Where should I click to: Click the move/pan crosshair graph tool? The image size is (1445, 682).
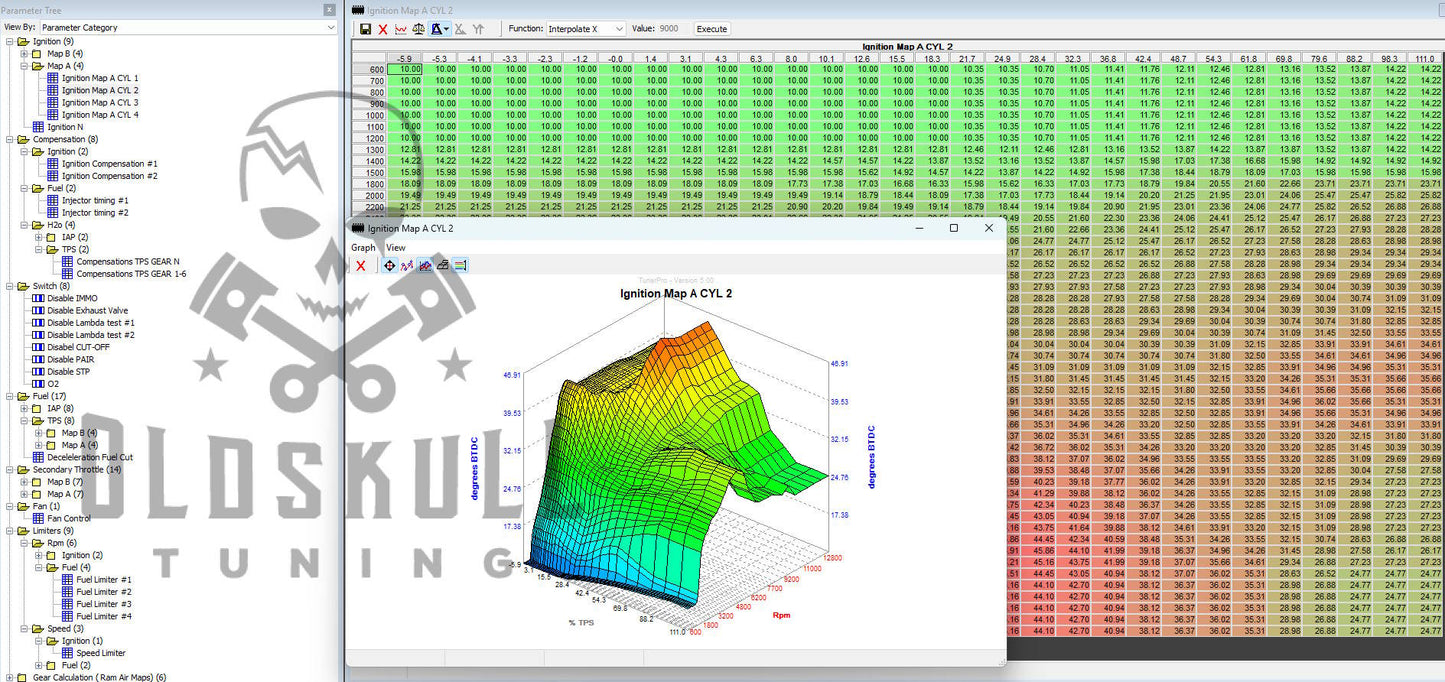(x=389, y=265)
